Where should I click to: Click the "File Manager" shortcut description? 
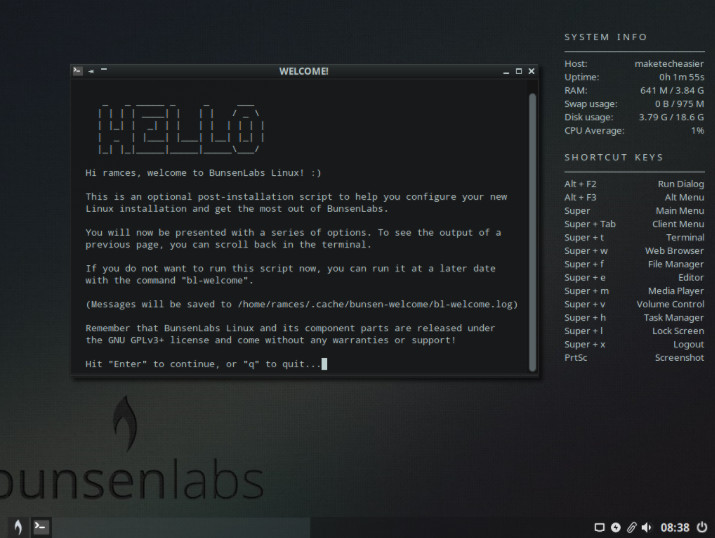(676, 264)
